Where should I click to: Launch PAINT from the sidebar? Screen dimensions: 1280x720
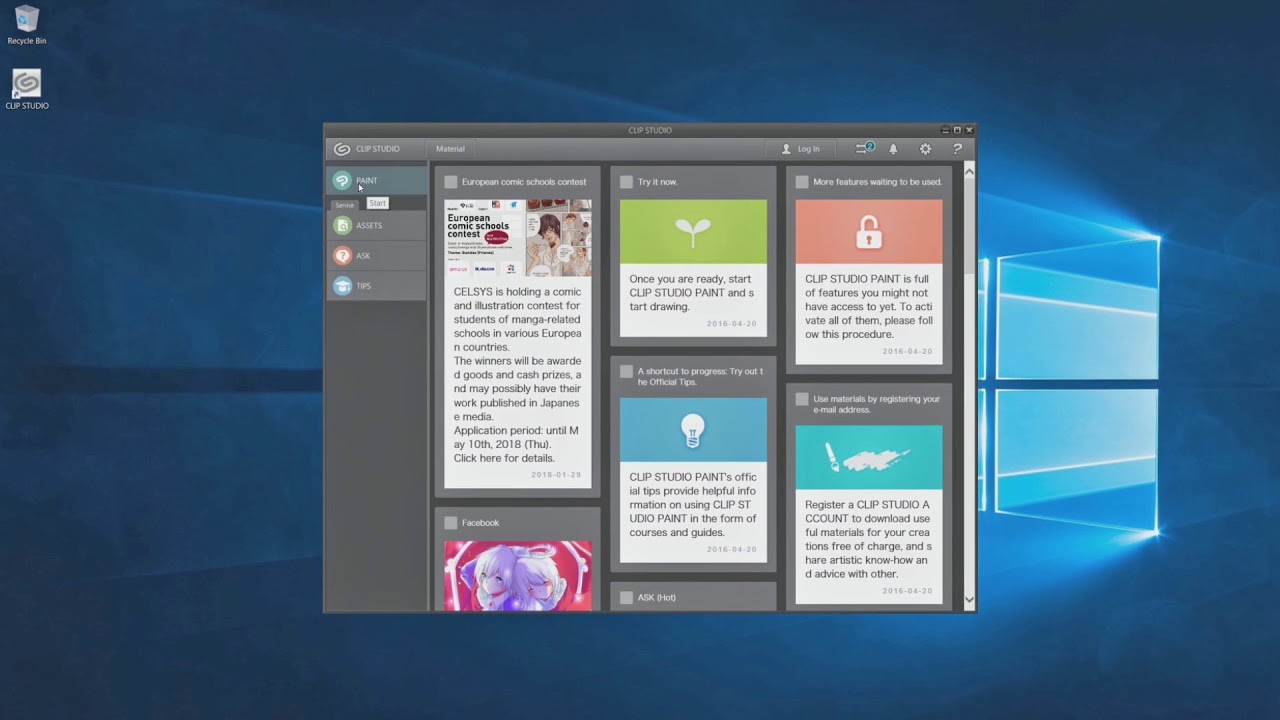point(377,181)
